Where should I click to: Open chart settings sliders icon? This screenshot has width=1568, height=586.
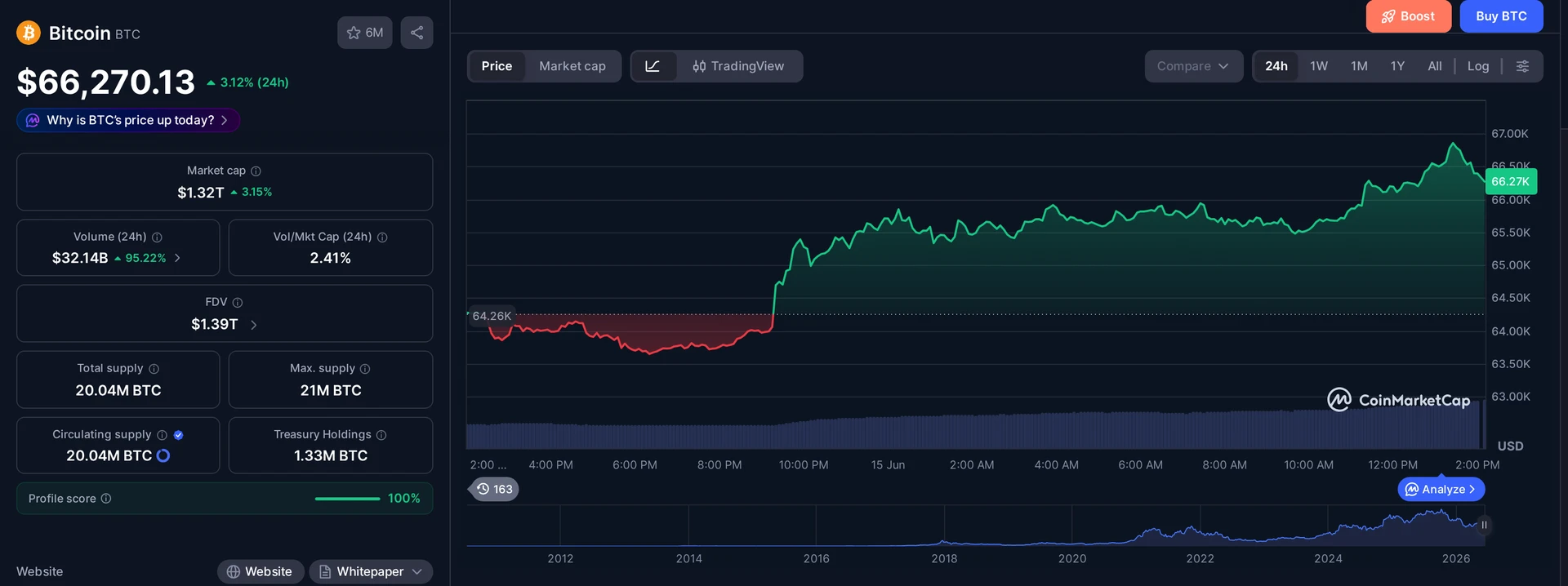[1522, 66]
